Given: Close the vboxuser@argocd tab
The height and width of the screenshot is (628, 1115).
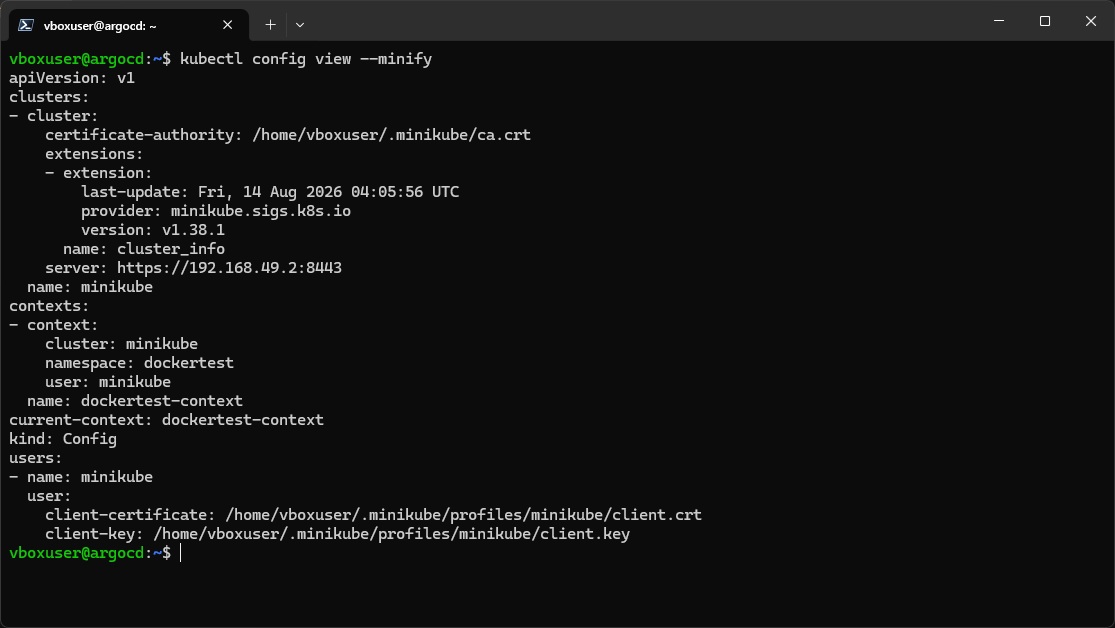Looking at the screenshot, I should (228, 25).
